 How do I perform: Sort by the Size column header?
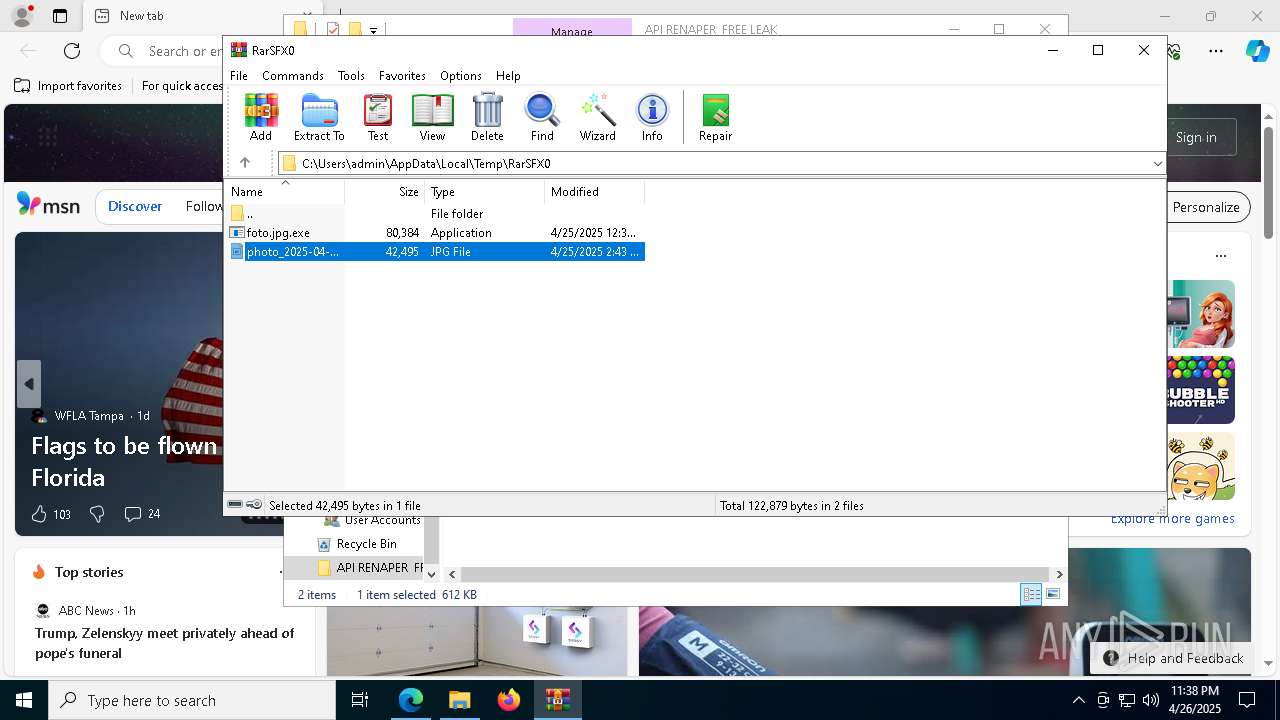coord(385,191)
